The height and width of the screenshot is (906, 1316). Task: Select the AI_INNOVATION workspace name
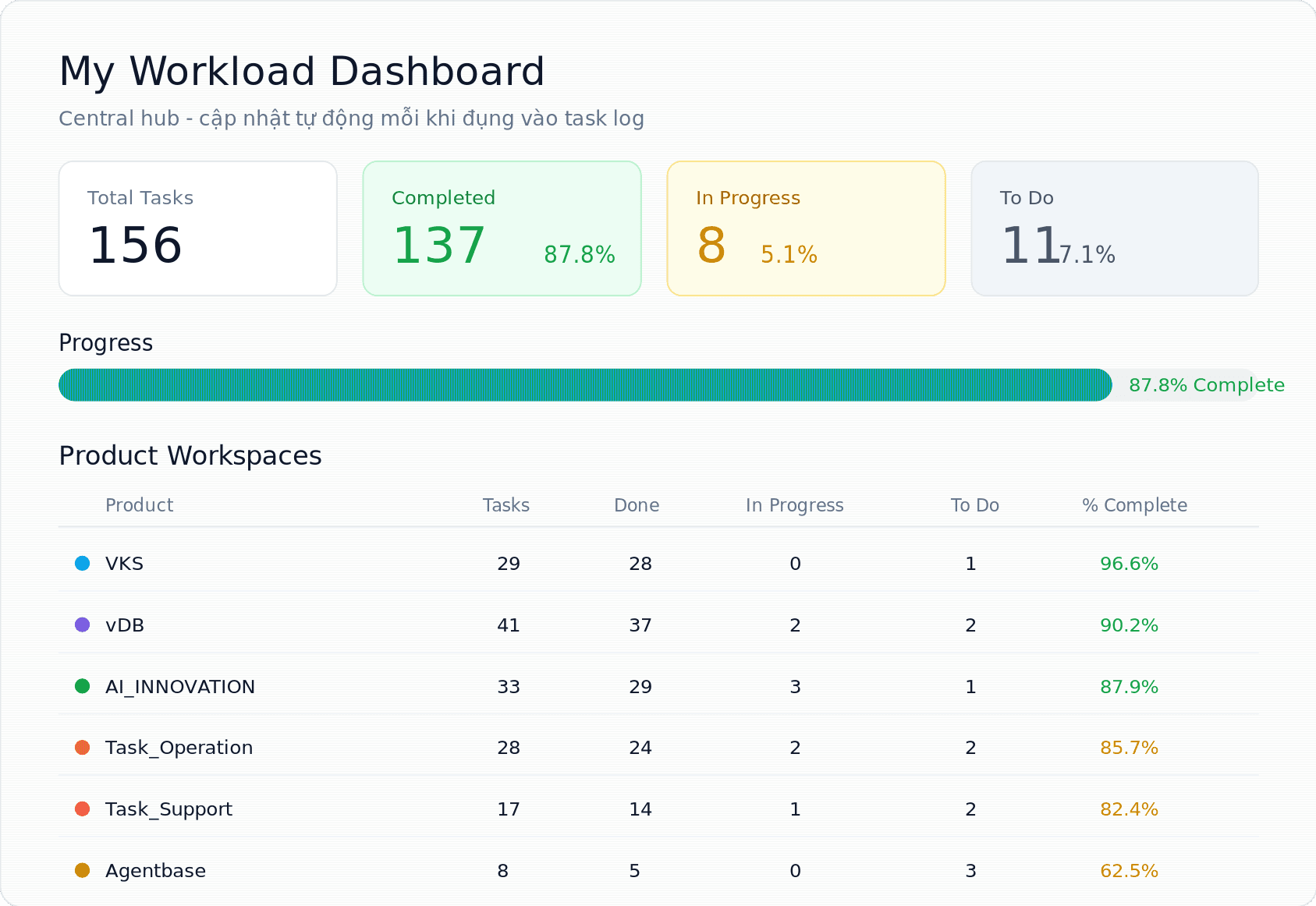[x=180, y=687]
